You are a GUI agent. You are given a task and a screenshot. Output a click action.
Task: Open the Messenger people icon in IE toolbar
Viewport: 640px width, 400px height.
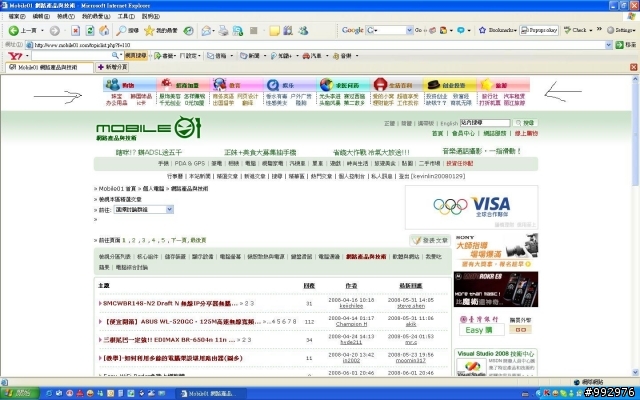pos(303,31)
